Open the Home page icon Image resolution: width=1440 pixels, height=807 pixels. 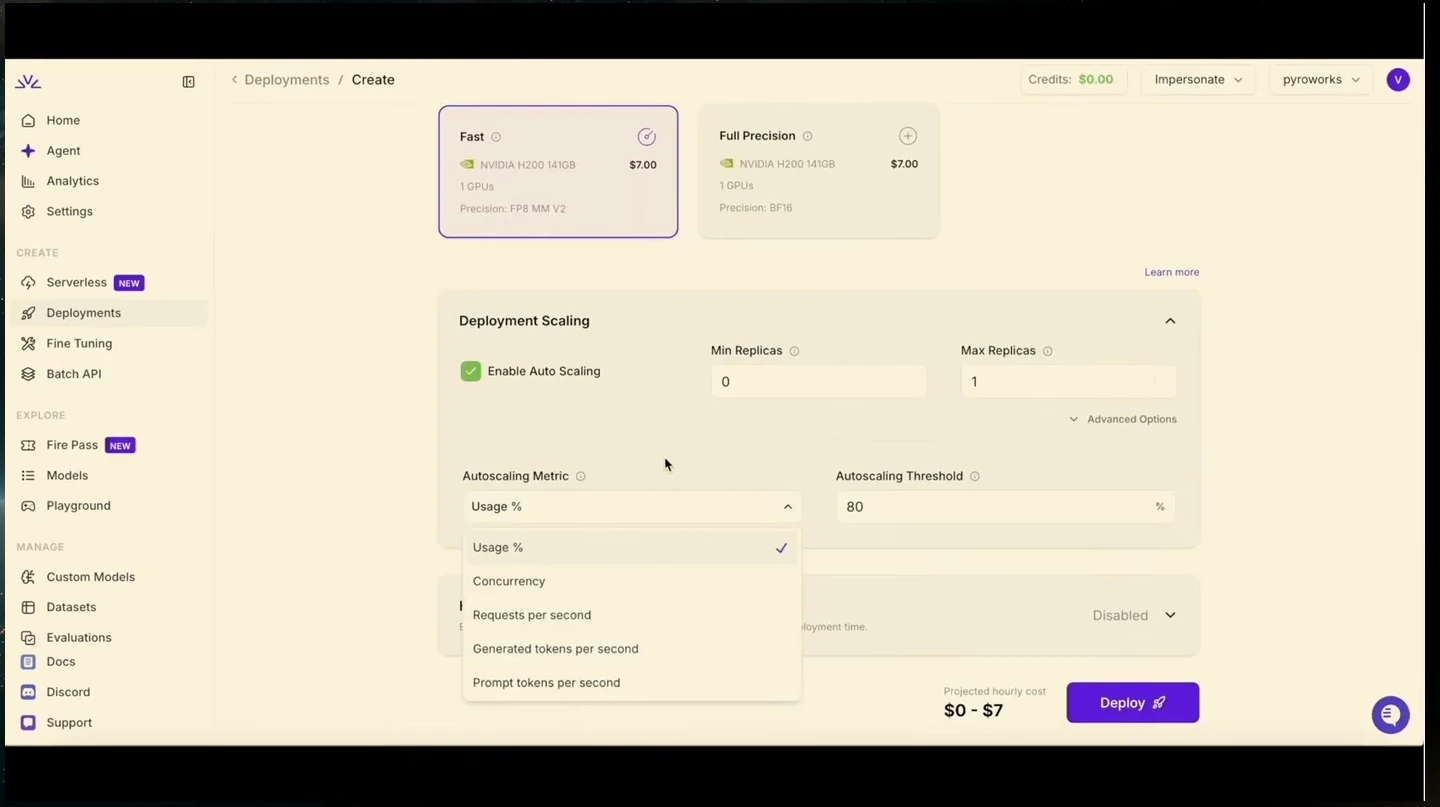pos(28,120)
